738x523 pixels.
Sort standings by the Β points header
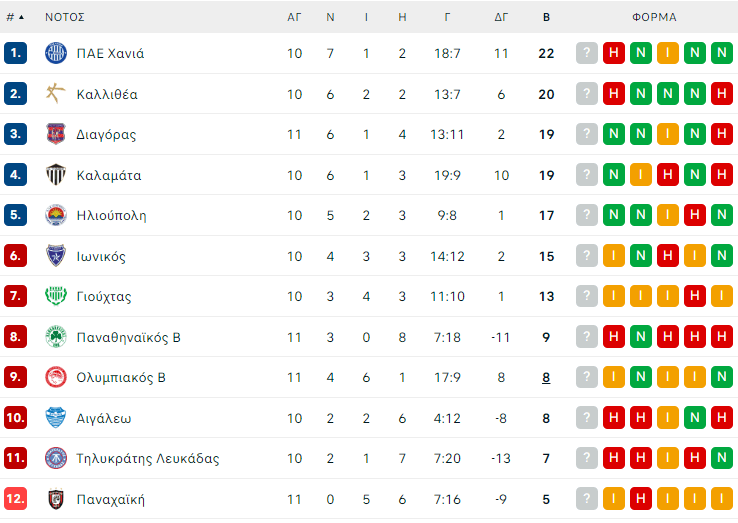tap(546, 17)
